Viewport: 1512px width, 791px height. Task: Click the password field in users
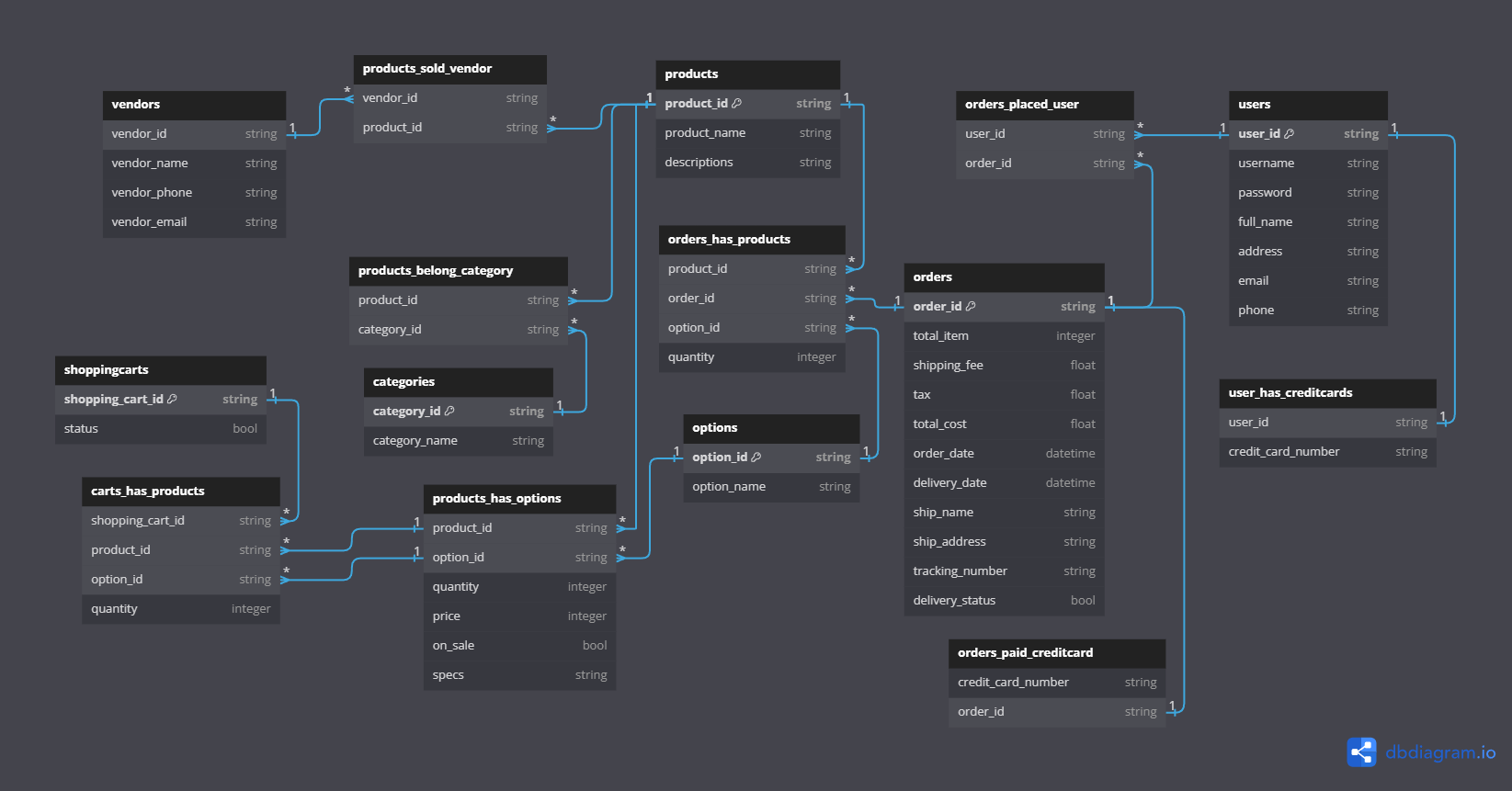(1308, 193)
